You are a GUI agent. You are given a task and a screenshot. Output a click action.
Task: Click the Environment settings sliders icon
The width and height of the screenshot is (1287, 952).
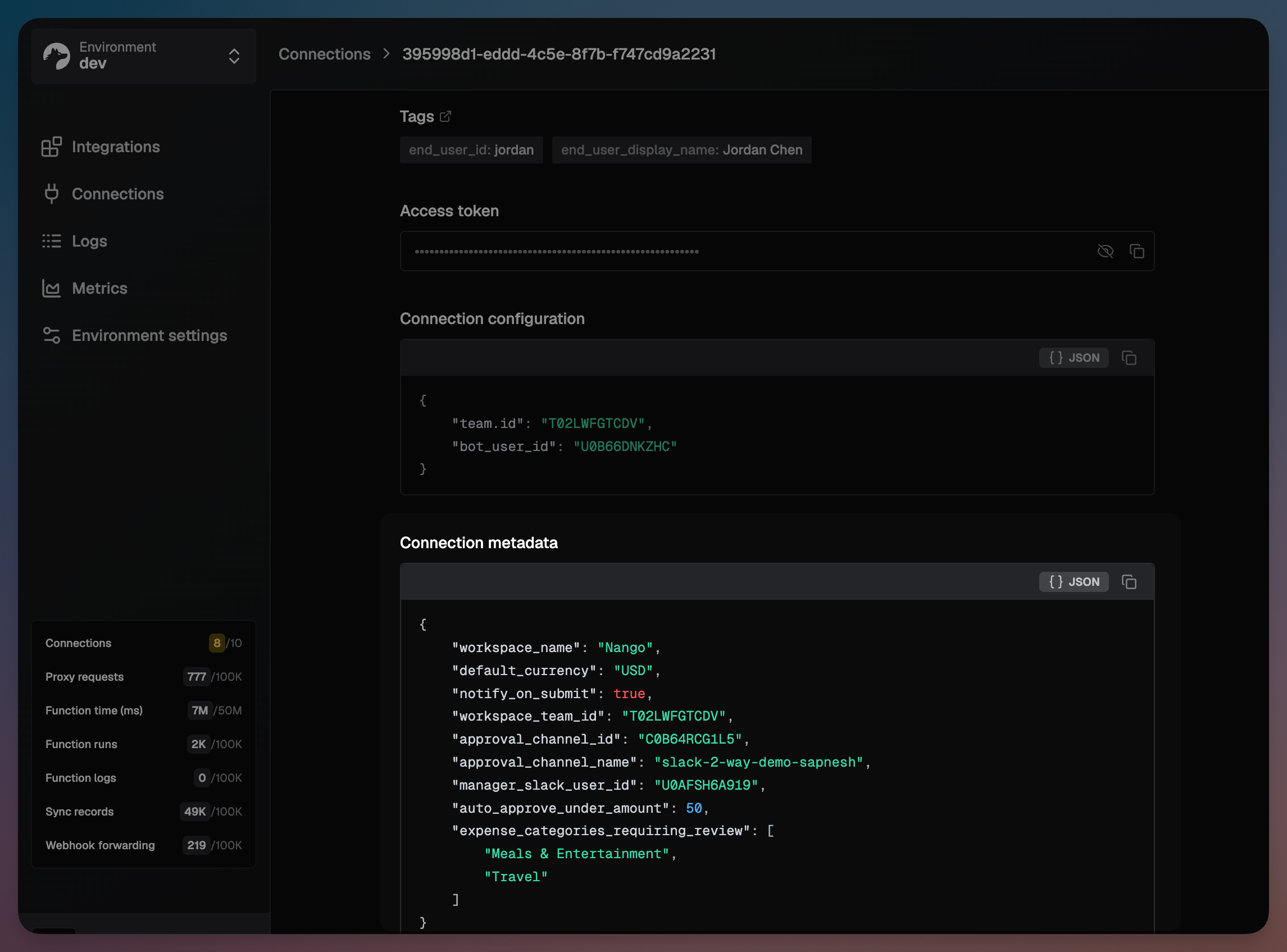click(51, 335)
